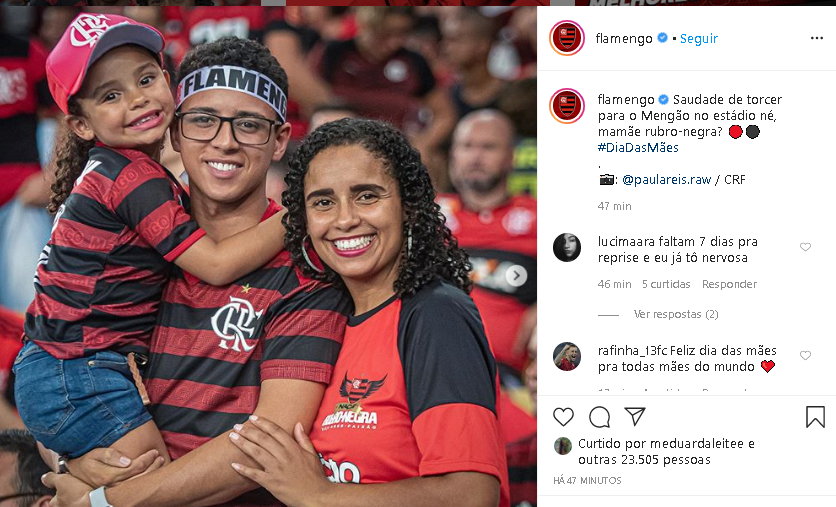Open #DiaDasMães hashtag

pos(638,148)
